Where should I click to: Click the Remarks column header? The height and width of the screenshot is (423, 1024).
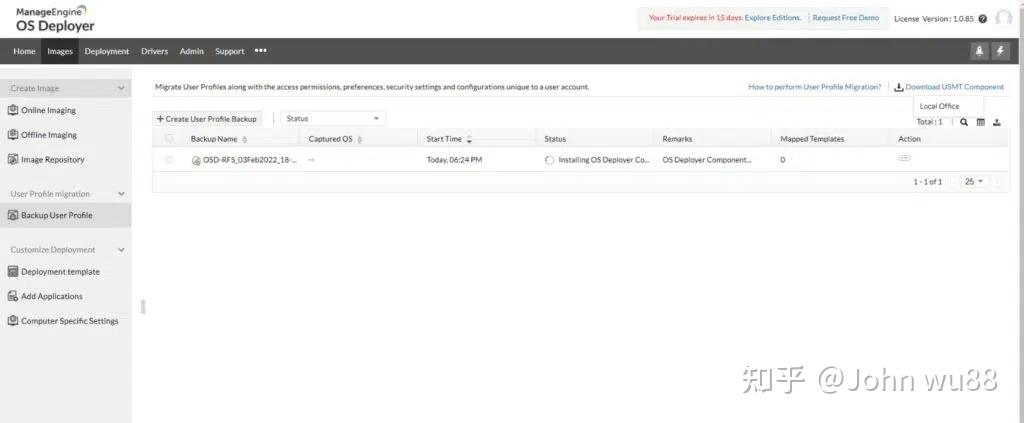tap(677, 139)
